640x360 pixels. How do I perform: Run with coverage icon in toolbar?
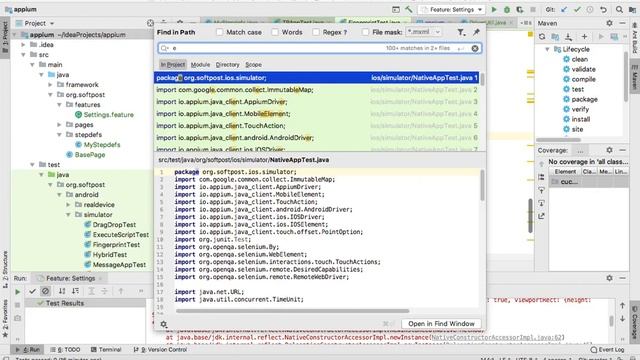[520, 9]
